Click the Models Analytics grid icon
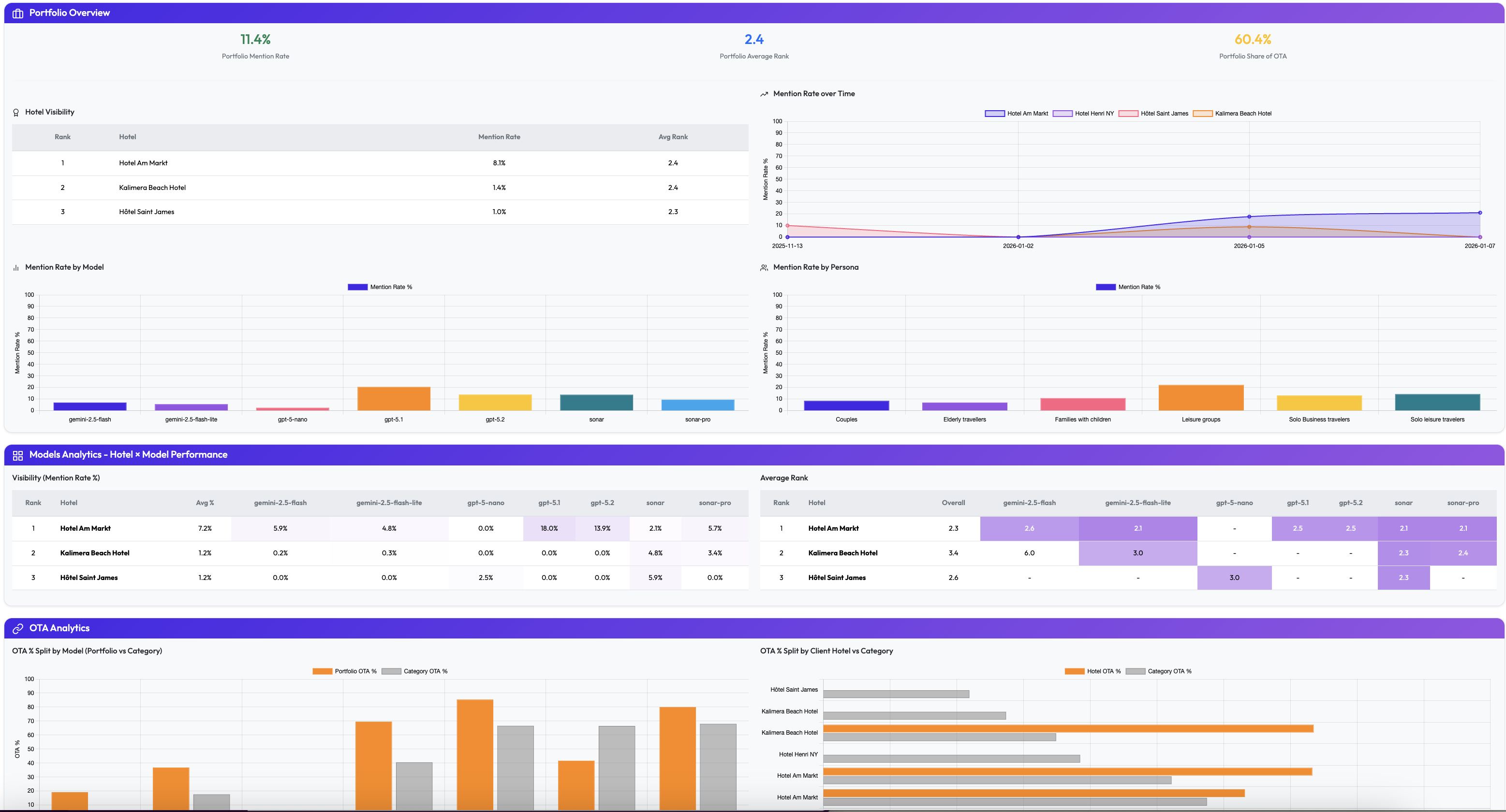1506x812 pixels. (17, 455)
